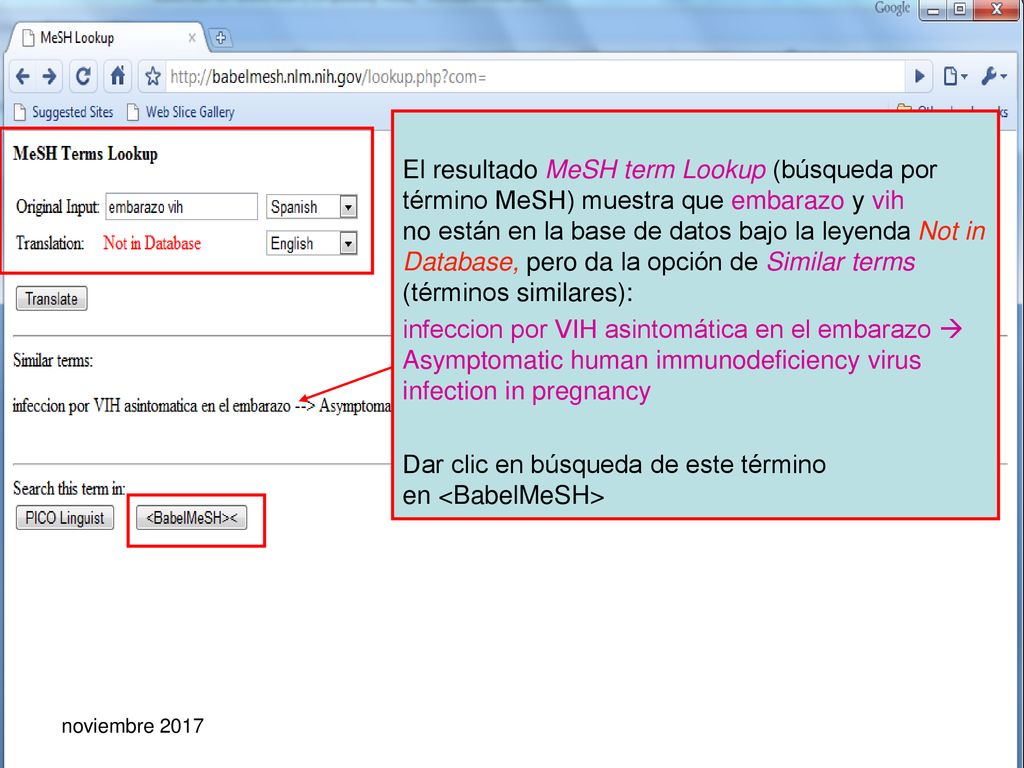Screen dimensions: 1024x768
Task: Click the PICO Linguist button
Action: (65, 518)
